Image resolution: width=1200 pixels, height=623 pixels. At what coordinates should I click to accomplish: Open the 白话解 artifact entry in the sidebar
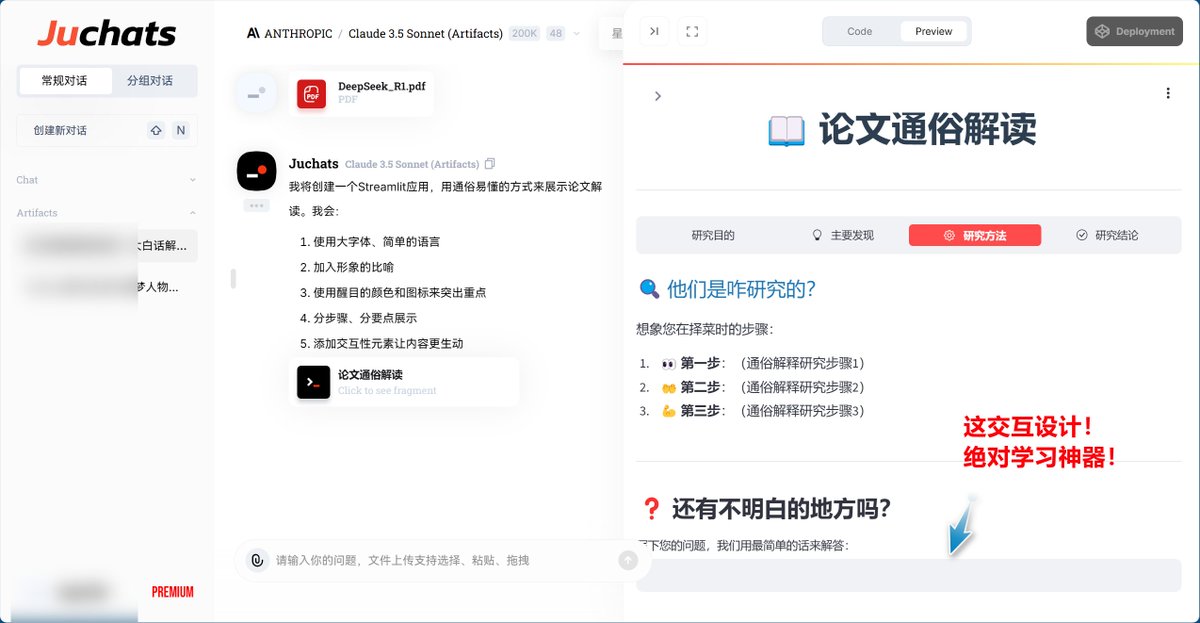(107, 246)
